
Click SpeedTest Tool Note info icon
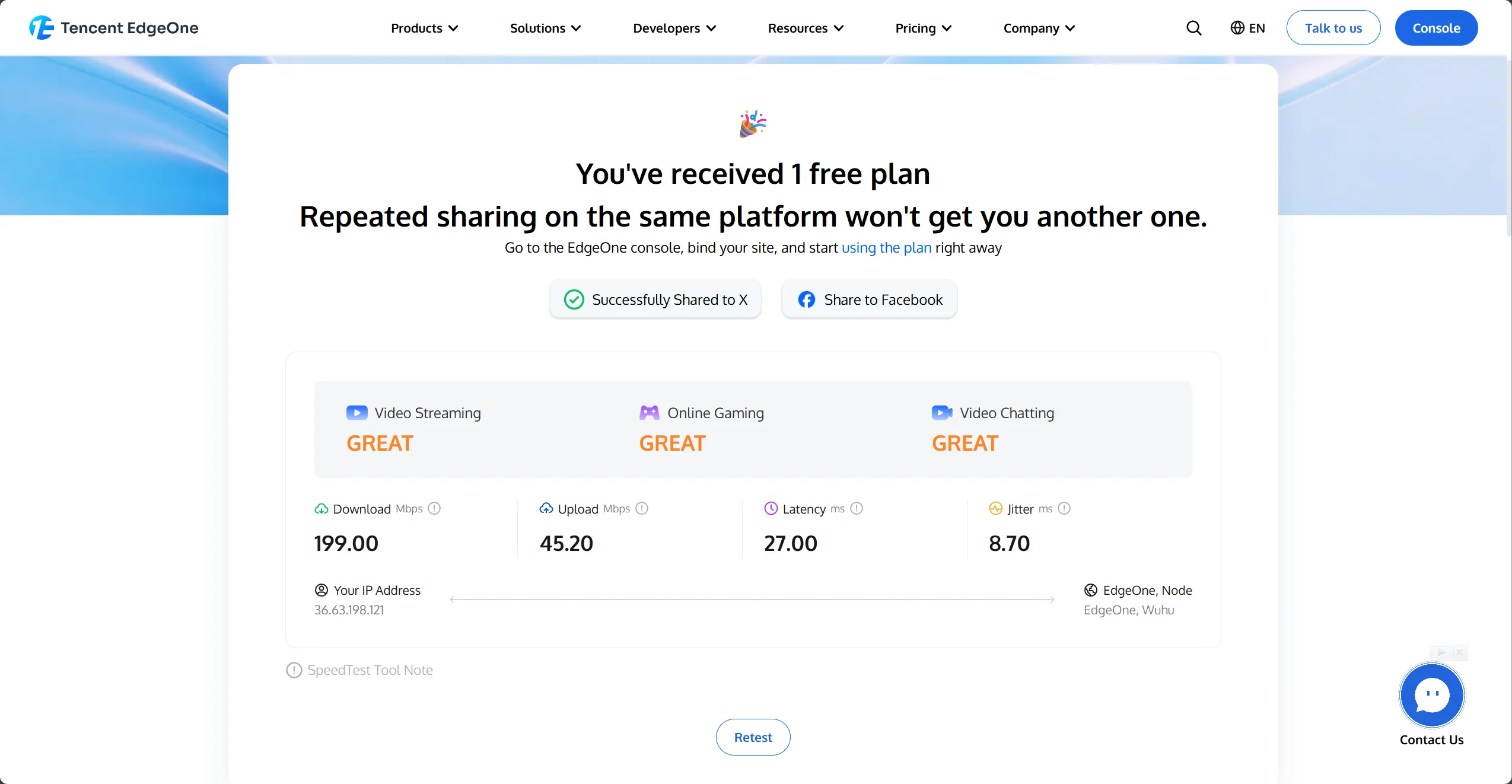coord(294,670)
